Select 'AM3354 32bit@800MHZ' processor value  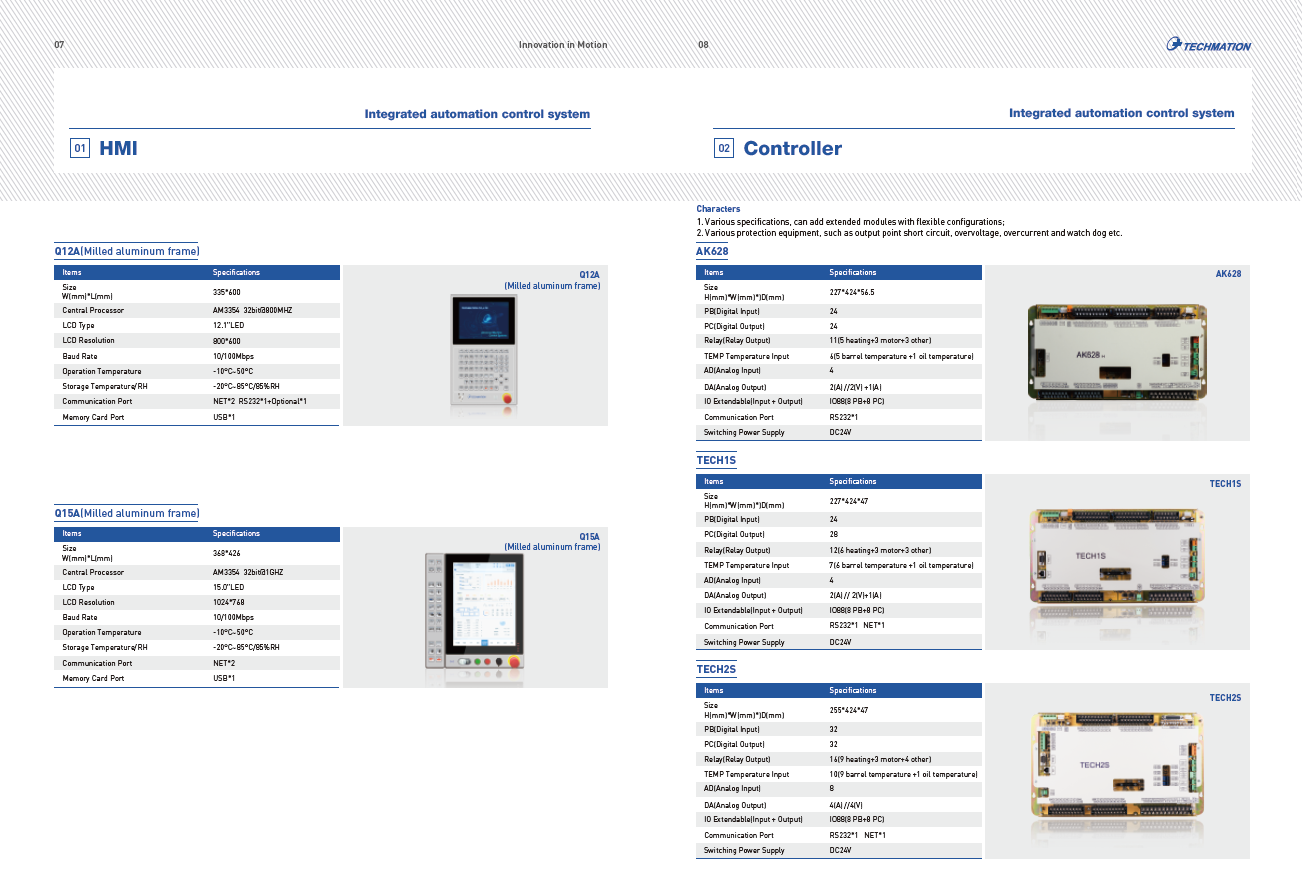click(x=252, y=311)
